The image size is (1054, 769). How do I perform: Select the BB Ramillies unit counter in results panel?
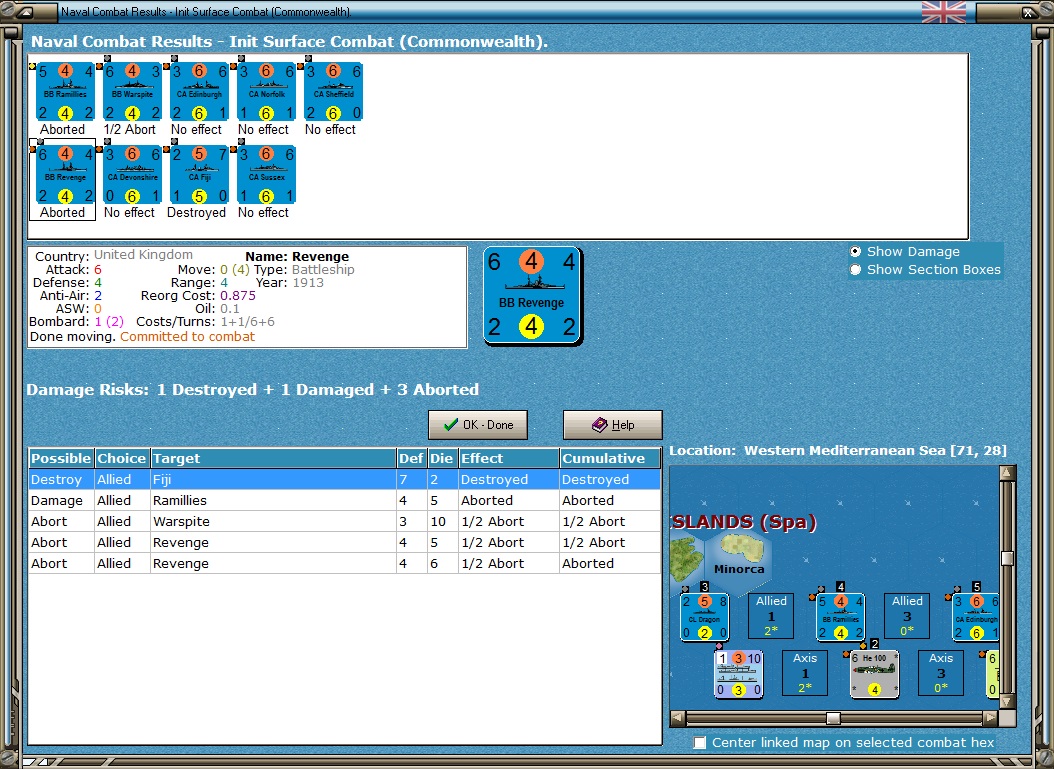tap(65, 92)
